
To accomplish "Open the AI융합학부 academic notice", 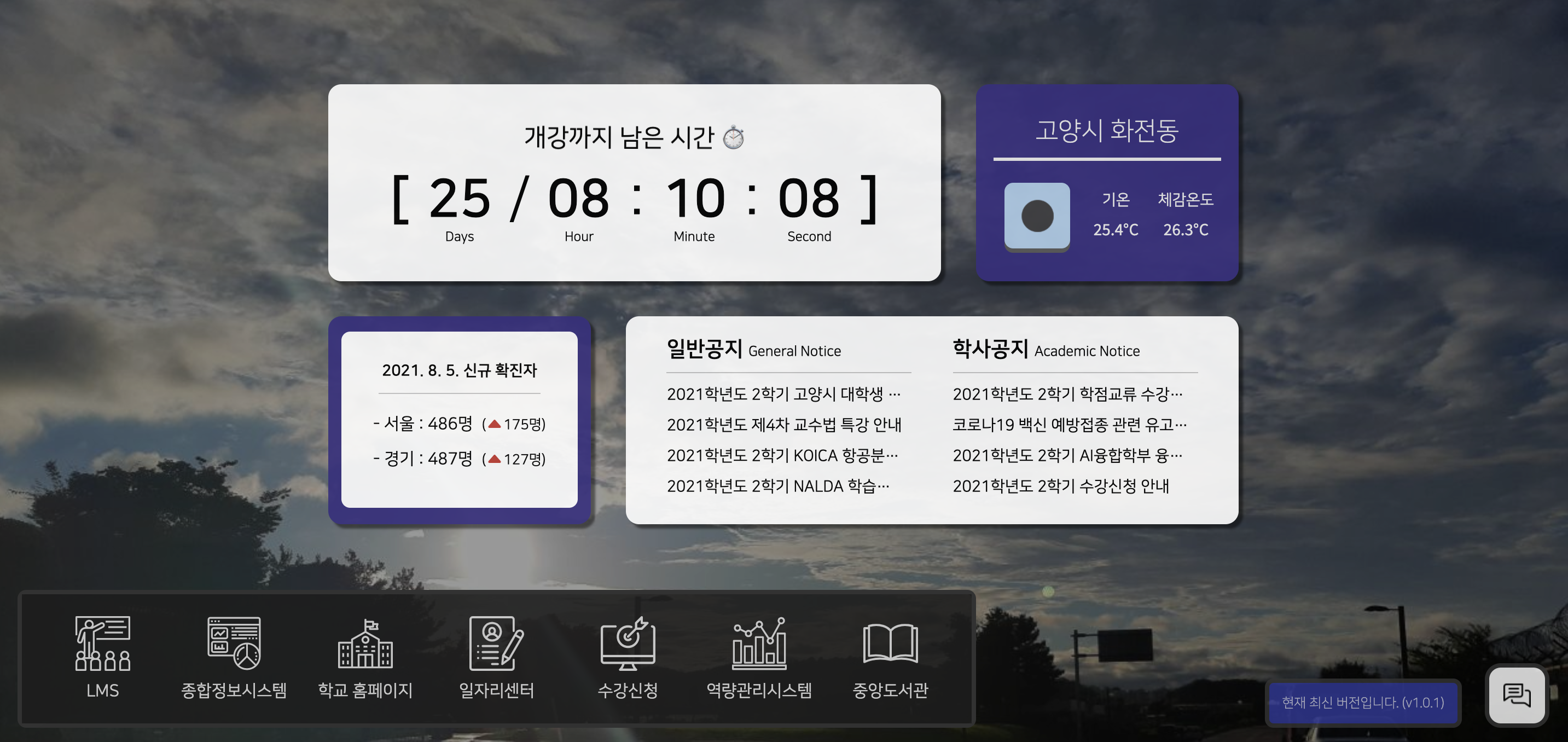I will tap(1067, 455).
